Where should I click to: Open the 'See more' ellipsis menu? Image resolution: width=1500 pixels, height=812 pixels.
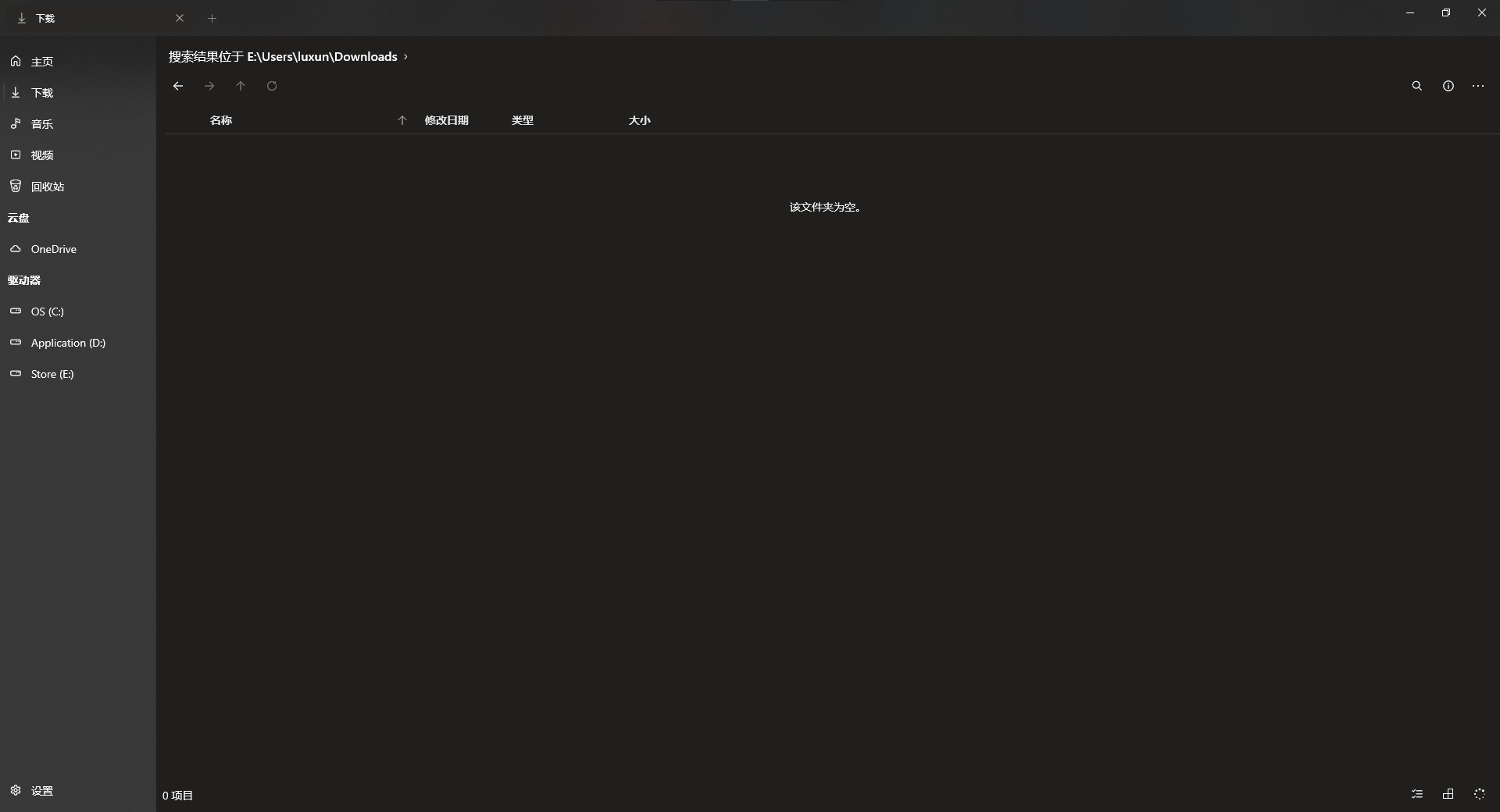tap(1478, 86)
